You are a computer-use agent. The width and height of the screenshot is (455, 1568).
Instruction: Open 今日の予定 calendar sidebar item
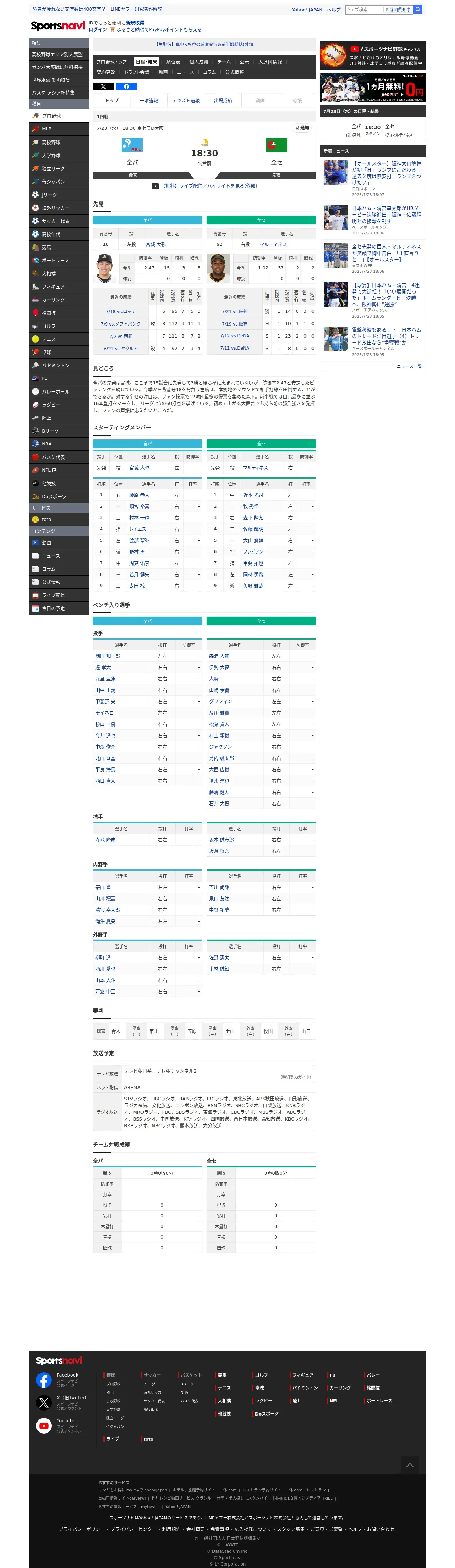point(59,609)
